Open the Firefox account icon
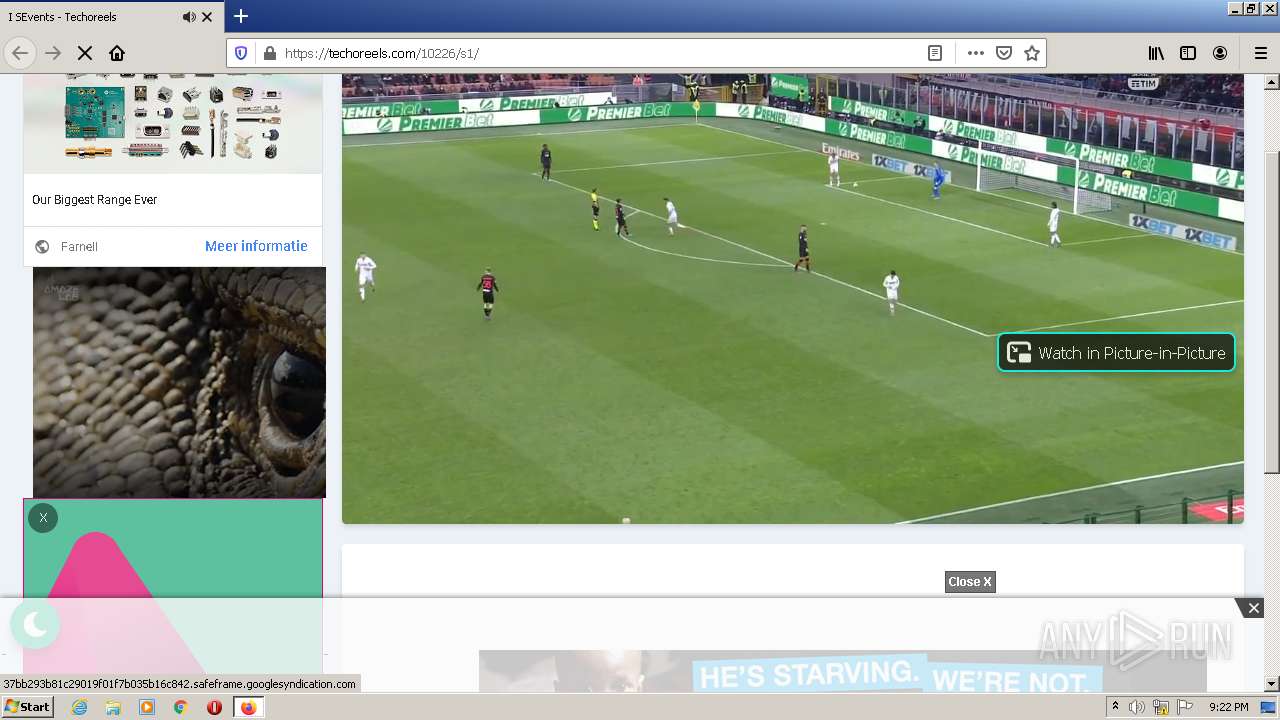1280x720 pixels. coord(1220,53)
